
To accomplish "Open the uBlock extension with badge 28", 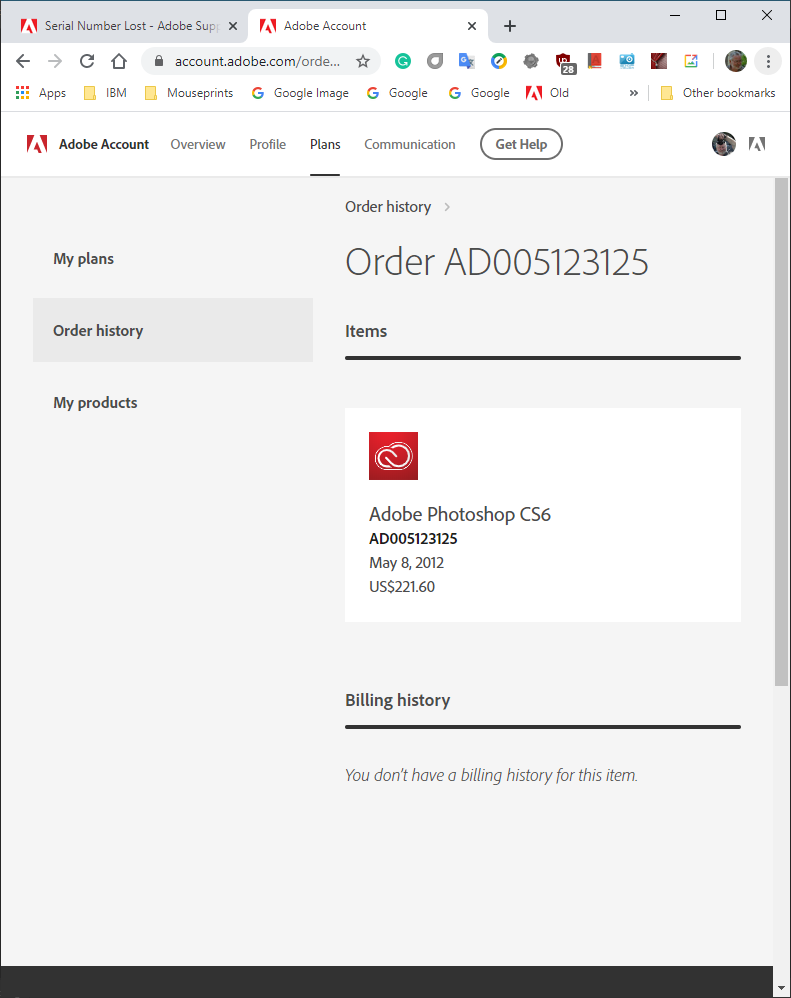I will click(x=564, y=62).
